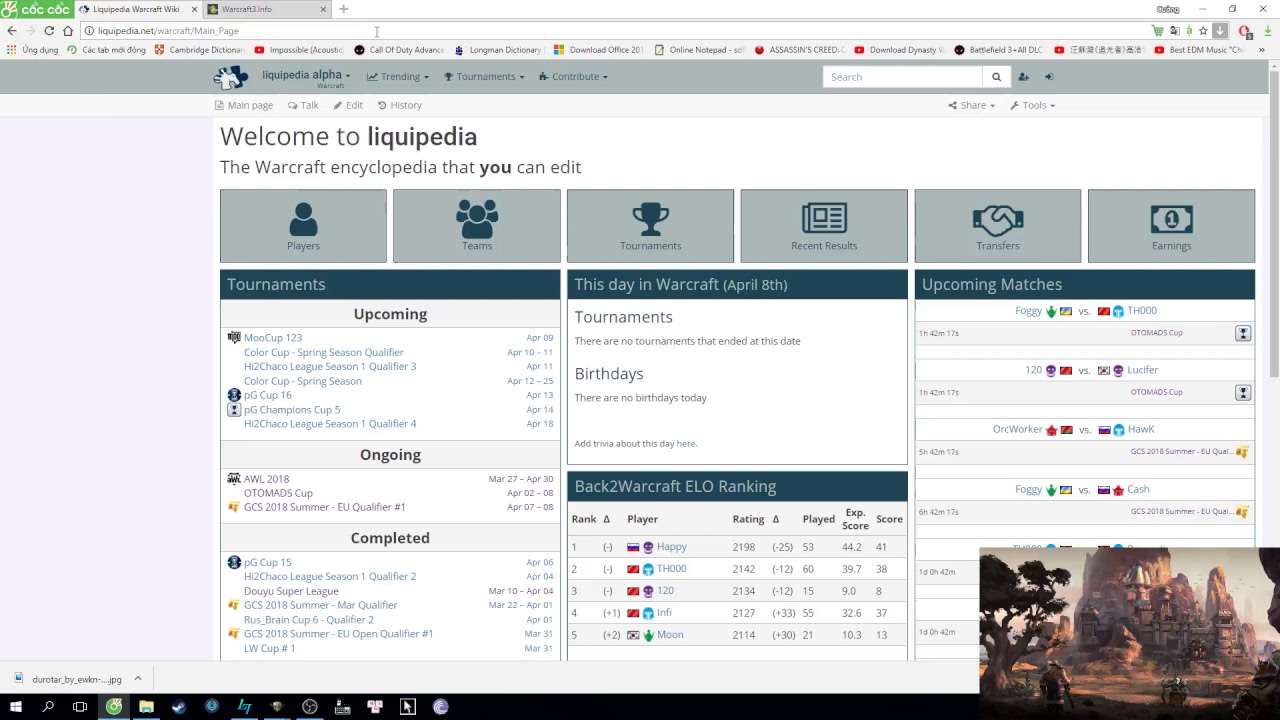Sort ELO table by the Rating column
This screenshot has width=1280, height=720.
pos(748,519)
